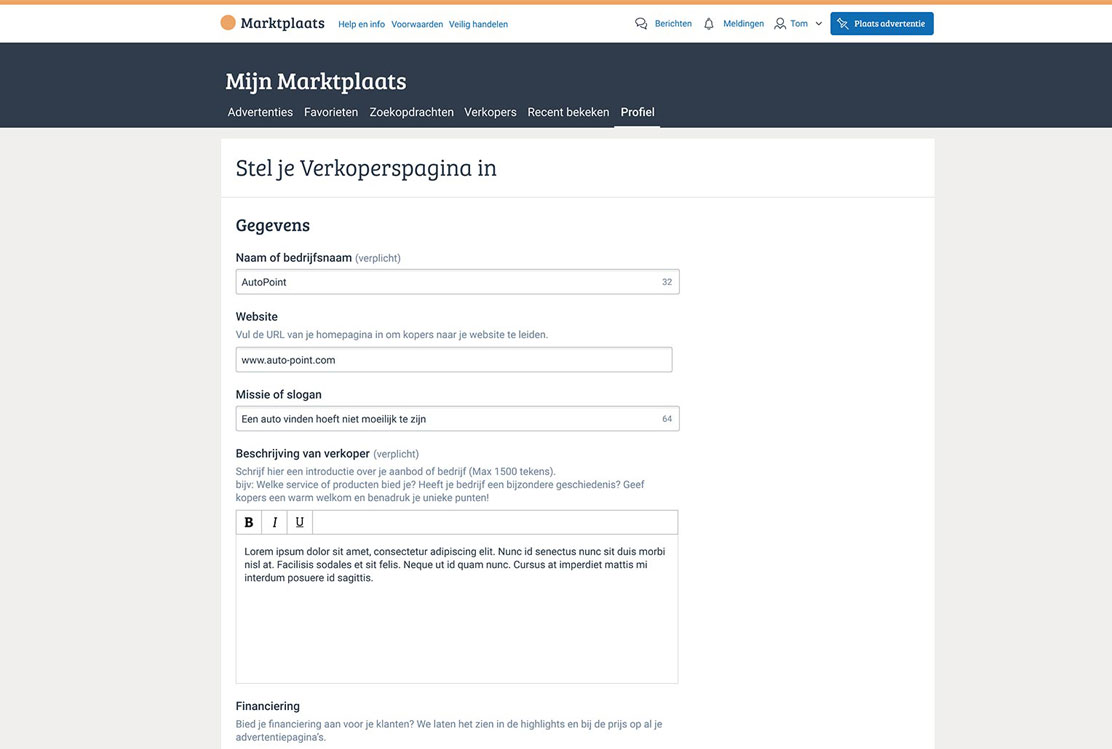1112x749 pixels.
Task: Open the Recent bekeken tab
Action: coord(568,112)
